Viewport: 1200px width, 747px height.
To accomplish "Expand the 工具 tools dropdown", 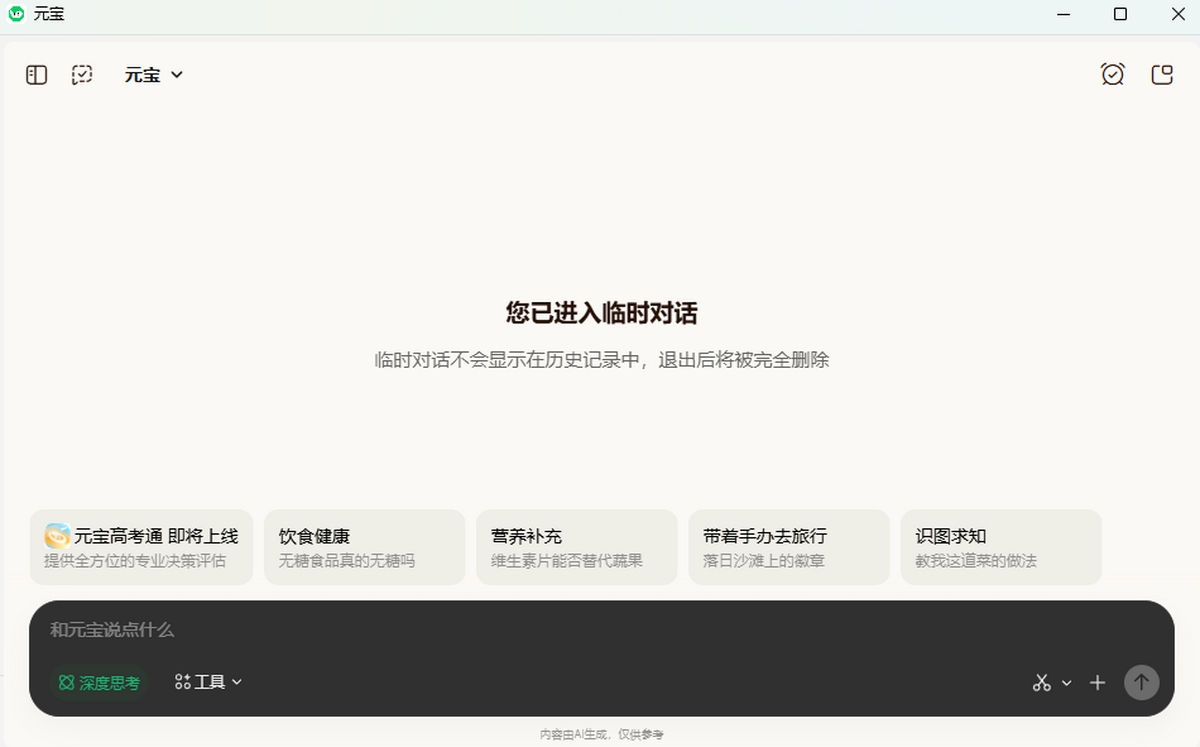I will pos(208,682).
